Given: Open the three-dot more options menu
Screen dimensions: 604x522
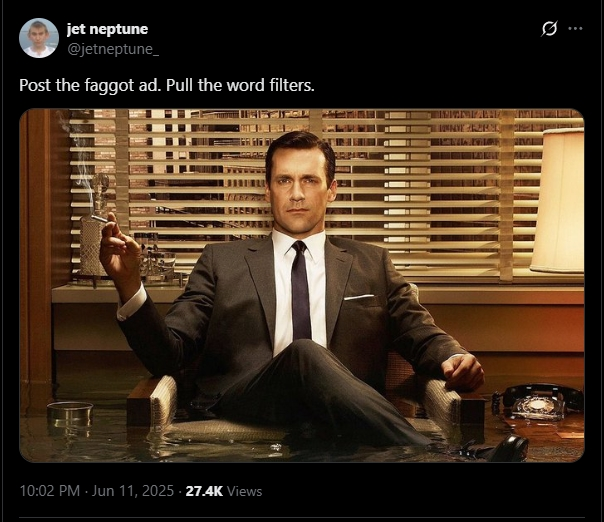Looking at the screenshot, I should (575, 29).
